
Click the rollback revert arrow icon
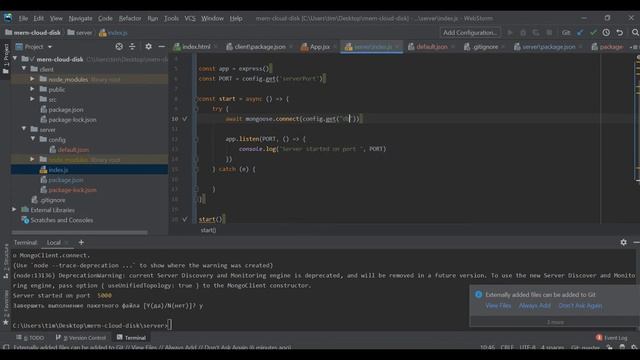click(620, 33)
